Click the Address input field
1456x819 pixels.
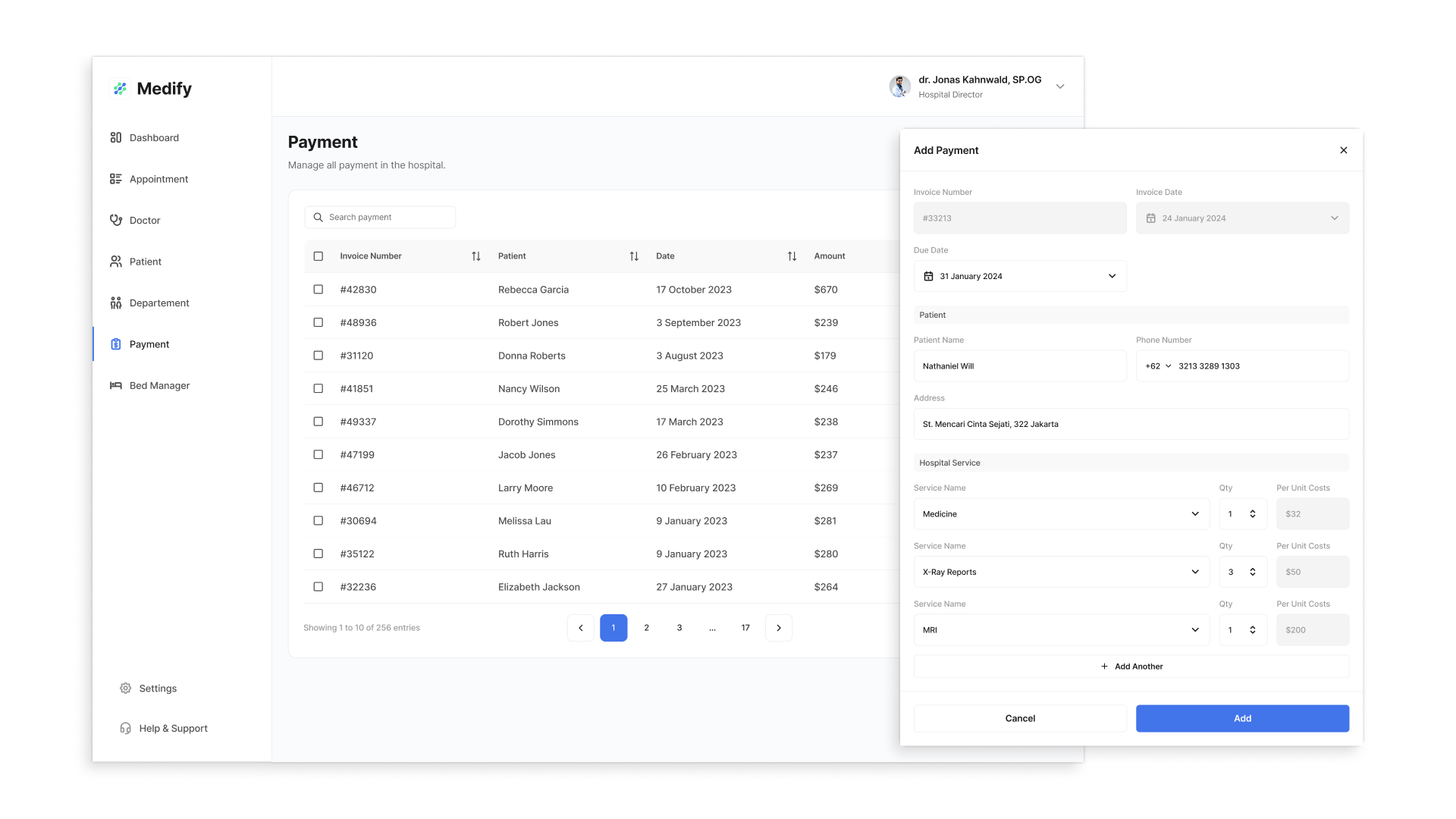[x=1131, y=424]
